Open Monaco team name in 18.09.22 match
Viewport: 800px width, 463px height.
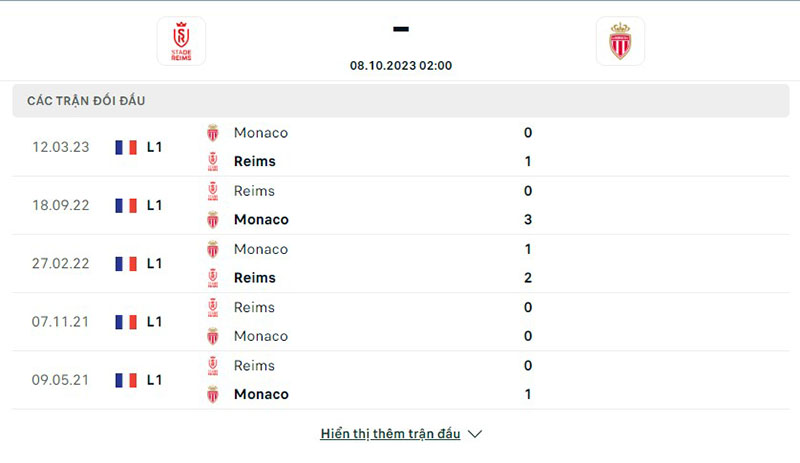(261, 219)
